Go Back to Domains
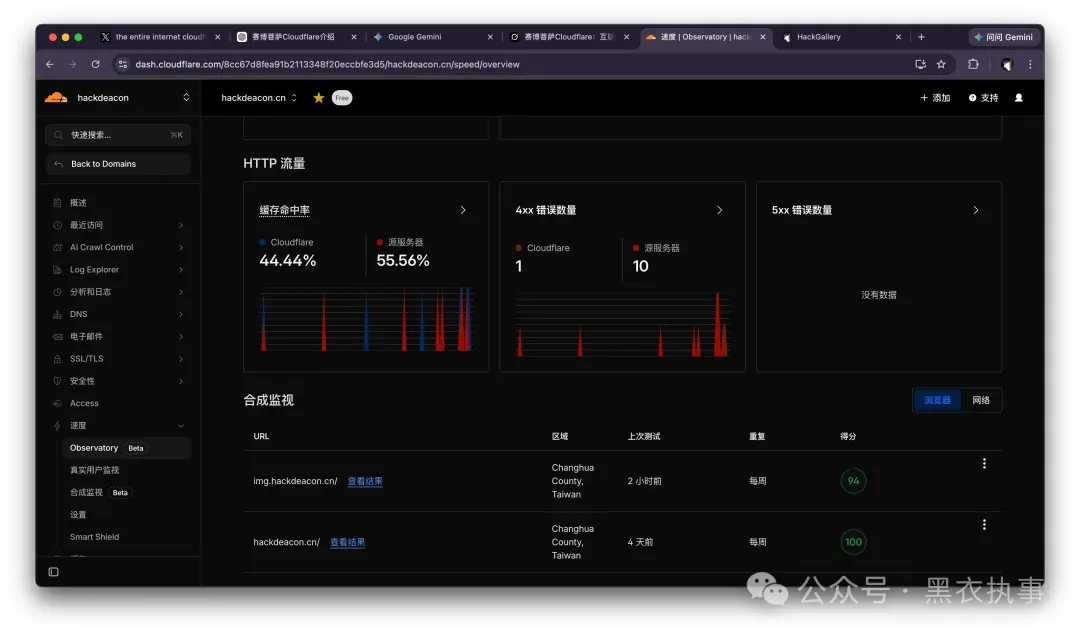 (118, 164)
